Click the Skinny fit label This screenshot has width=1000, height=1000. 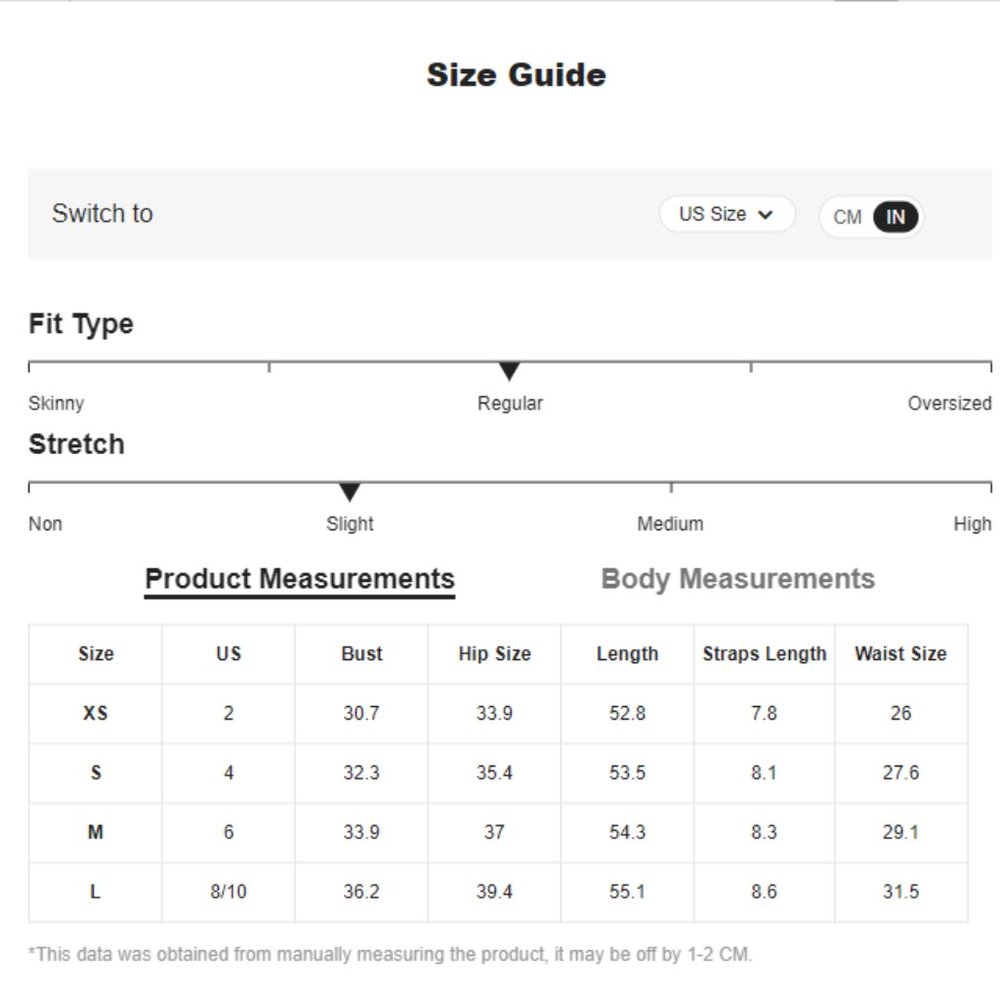(x=56, y=404)
